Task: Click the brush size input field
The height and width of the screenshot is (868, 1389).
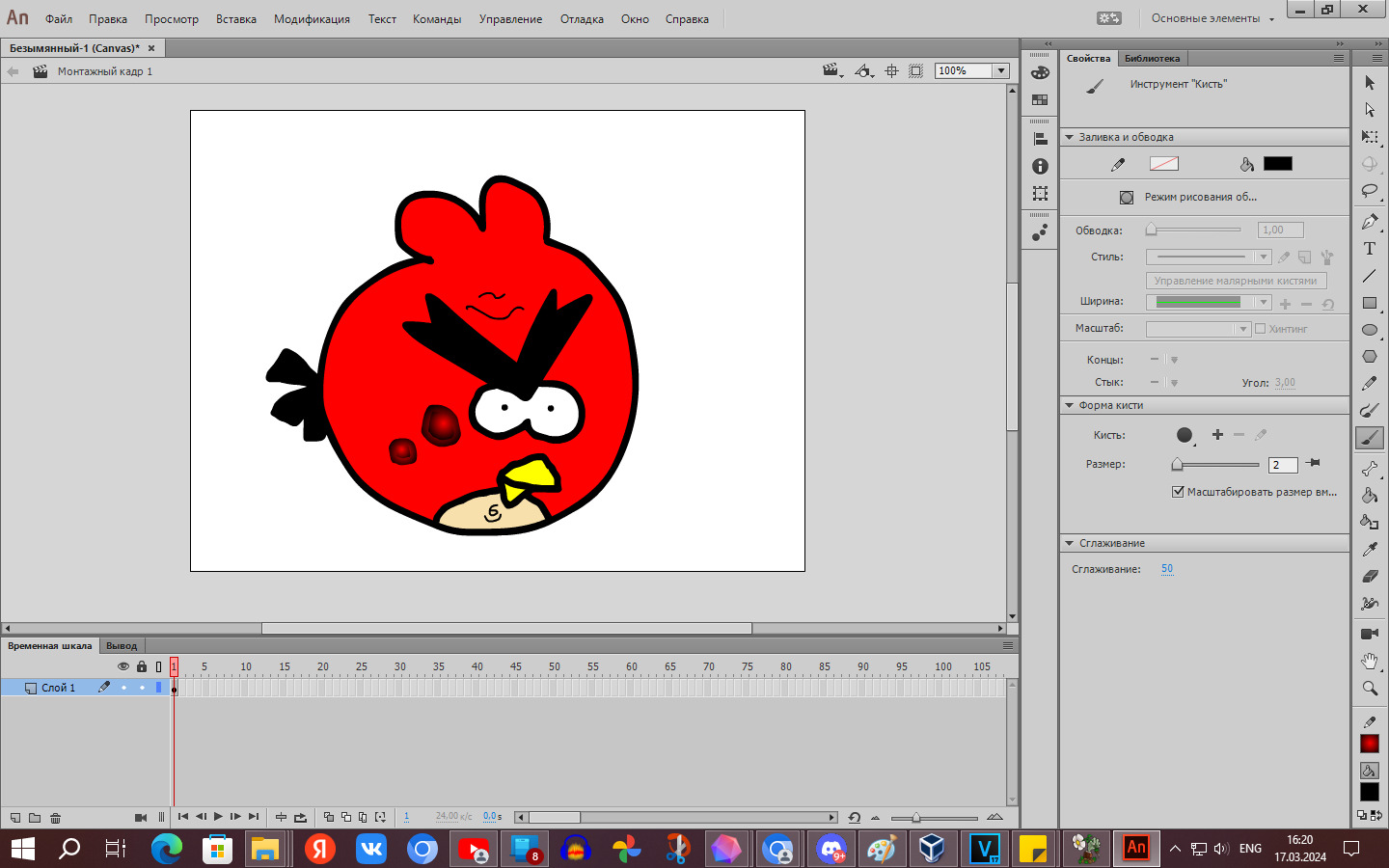Action: click(1282, 465)
